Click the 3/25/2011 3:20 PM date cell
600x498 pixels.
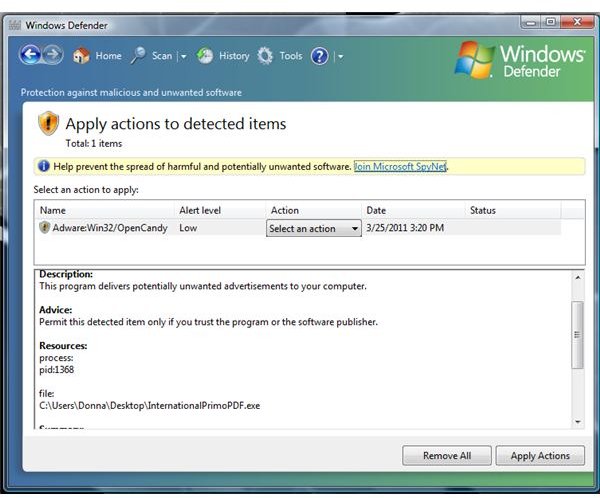coord(405,228)
